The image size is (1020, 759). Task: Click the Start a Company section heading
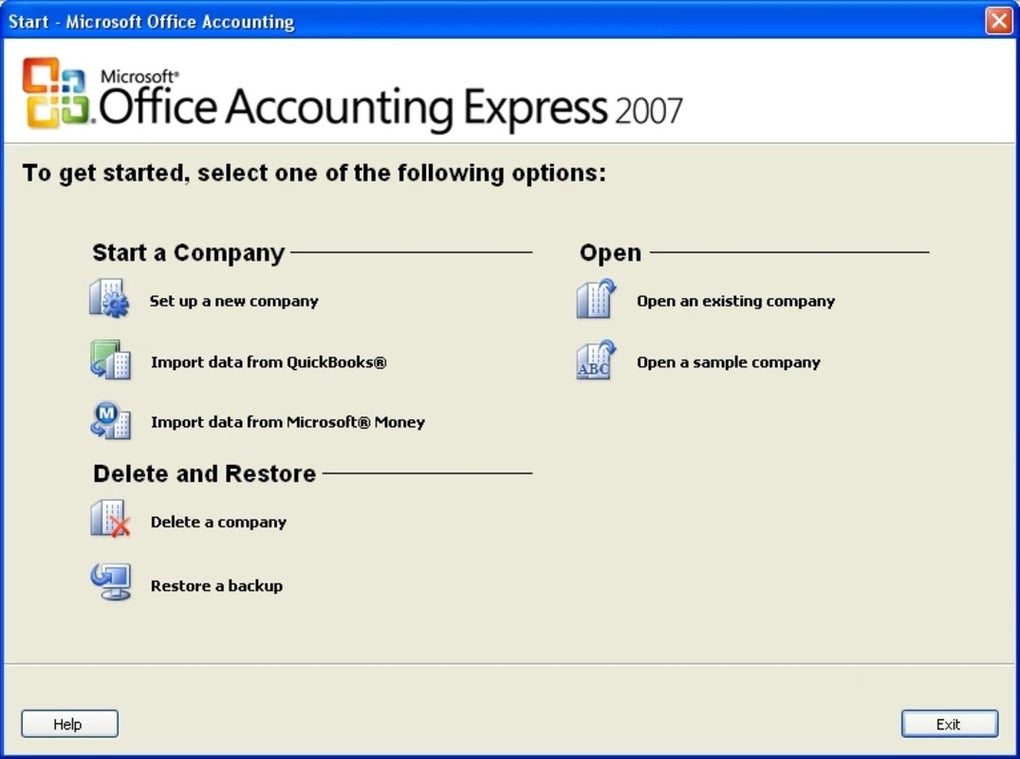coord(188,253)
